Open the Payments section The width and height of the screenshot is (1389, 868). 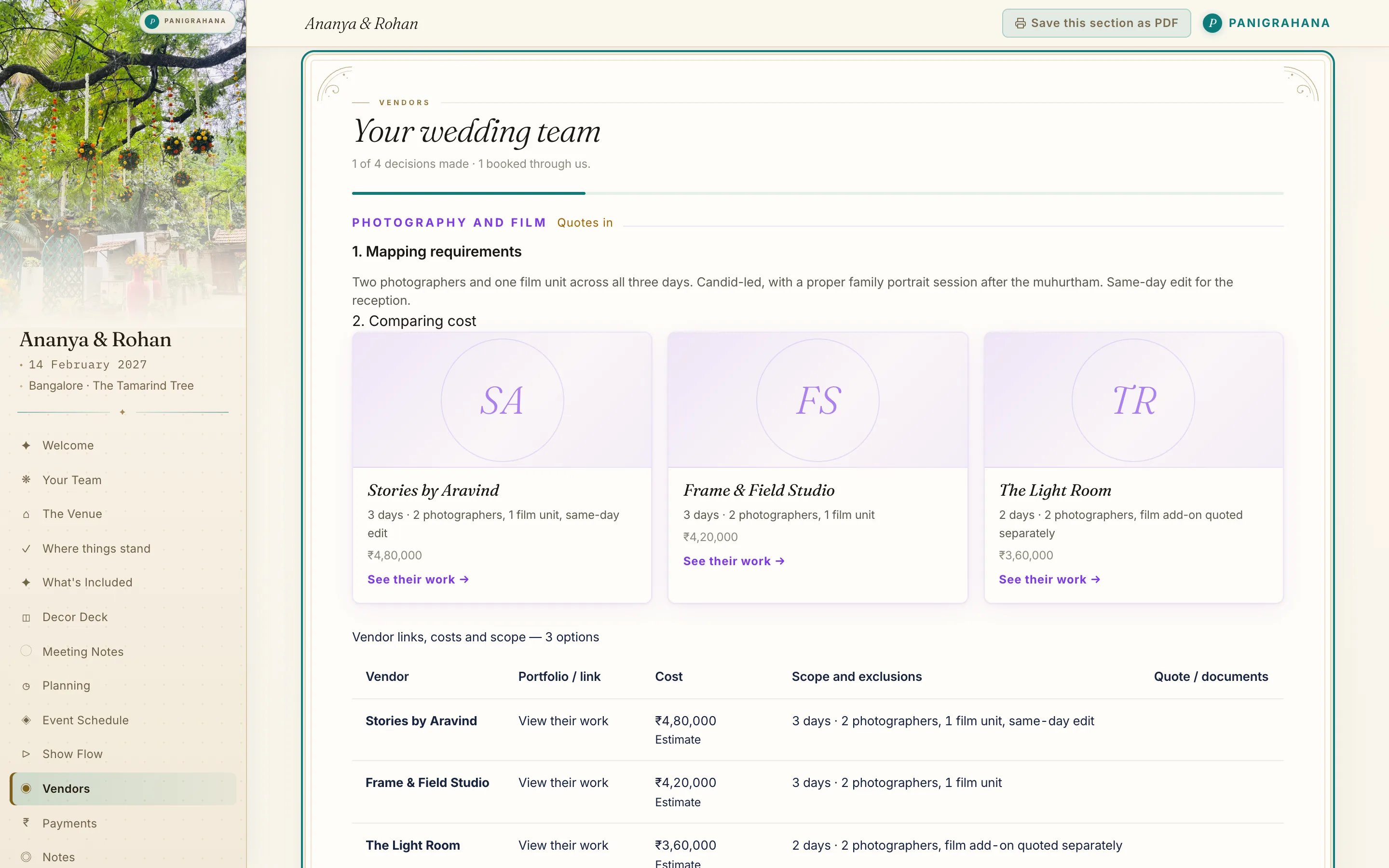pyautogui.click(x=123, y=823)
